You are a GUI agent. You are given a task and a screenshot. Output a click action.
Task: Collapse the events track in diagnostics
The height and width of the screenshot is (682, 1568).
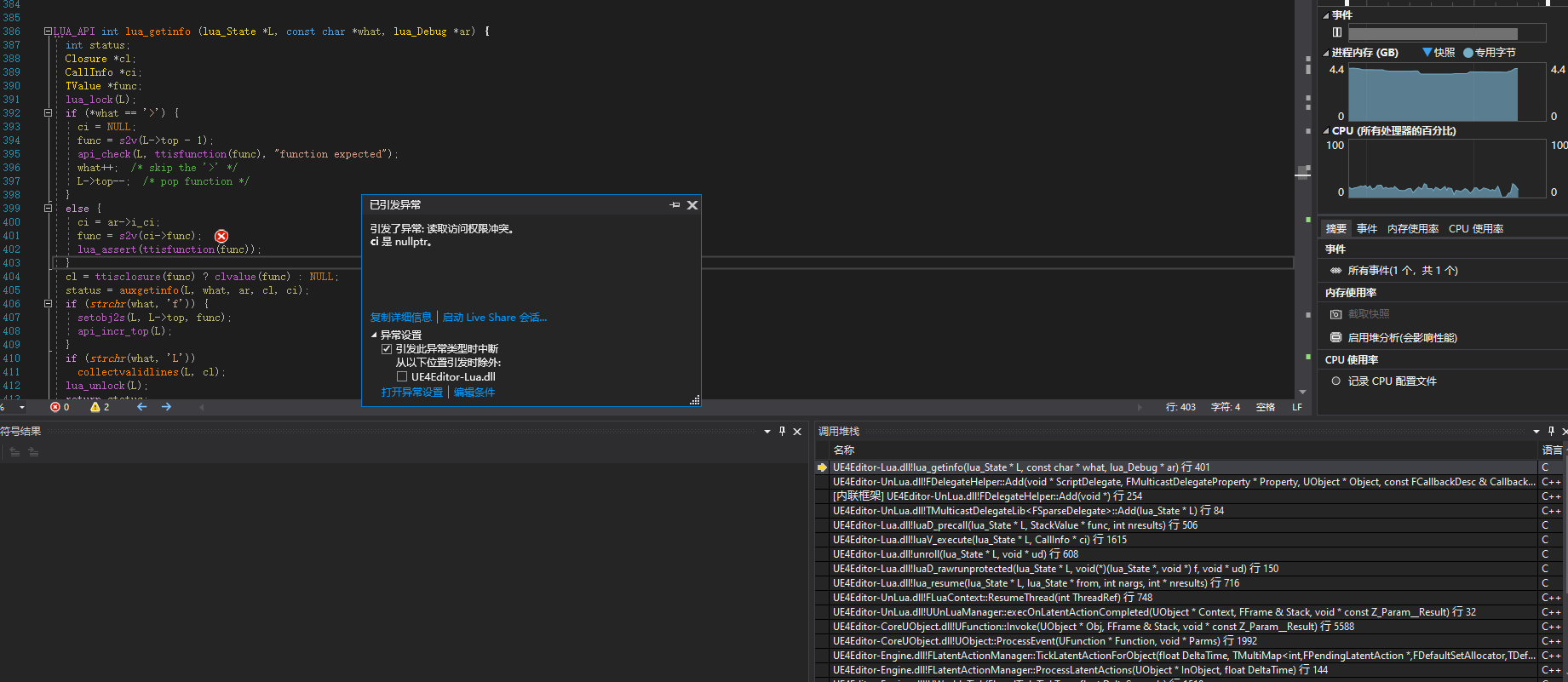coord(1326,15)
